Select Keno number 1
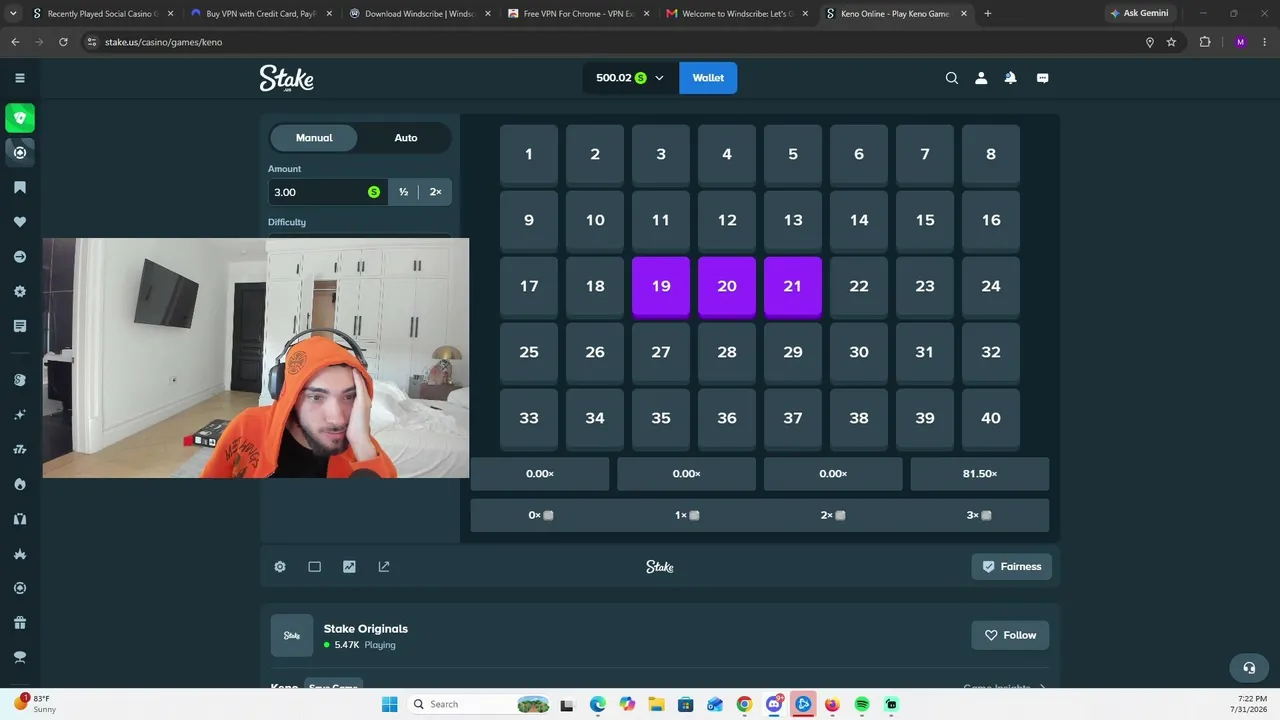 click(x=529, y=155)
